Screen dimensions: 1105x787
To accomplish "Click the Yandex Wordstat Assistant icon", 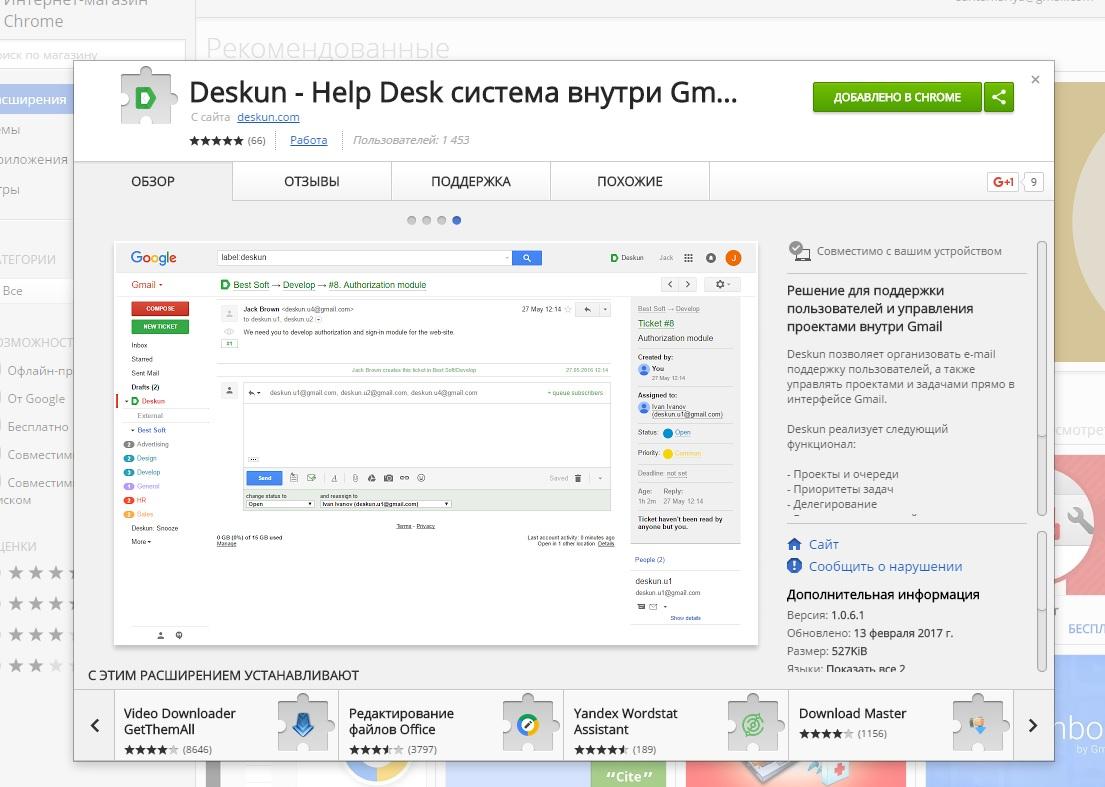I will pyautogui.click(x=753, y=723).
